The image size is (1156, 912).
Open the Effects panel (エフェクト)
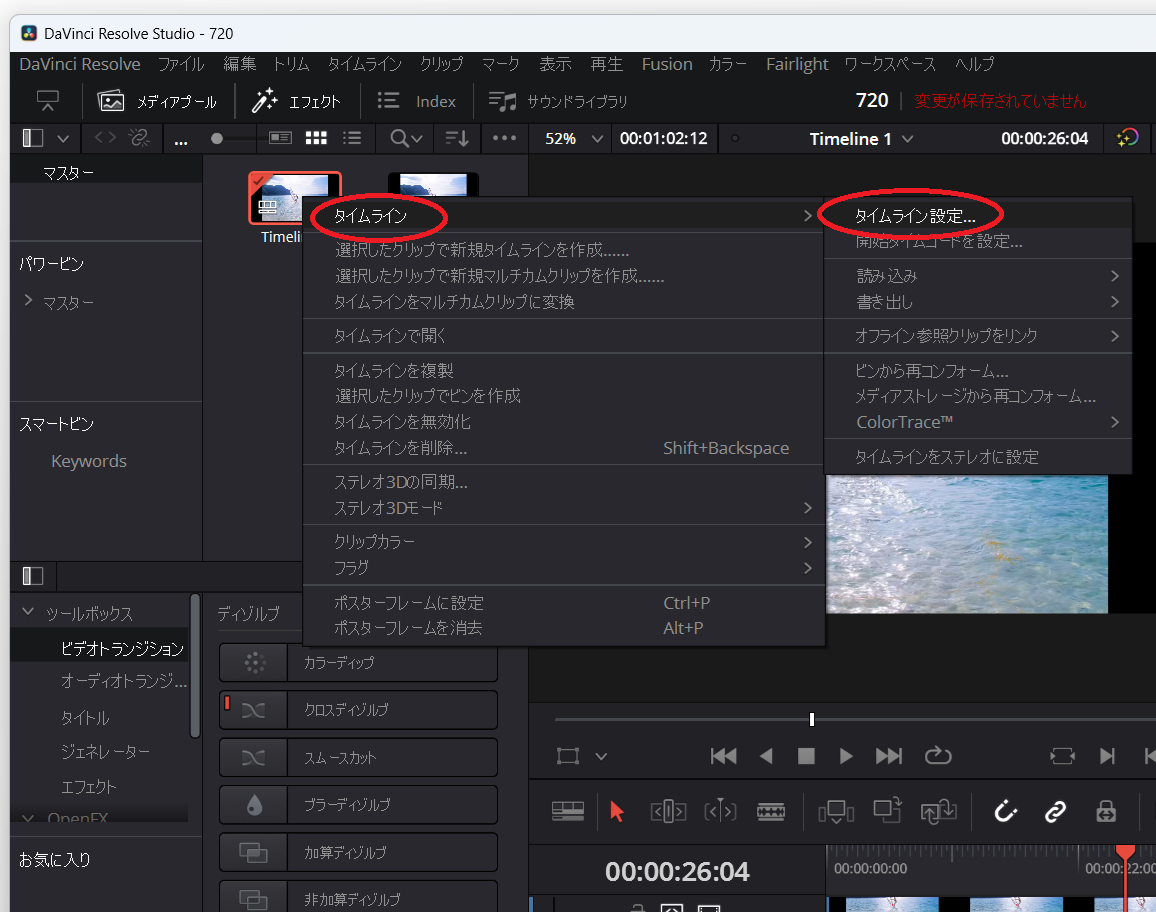coord(296,101)
